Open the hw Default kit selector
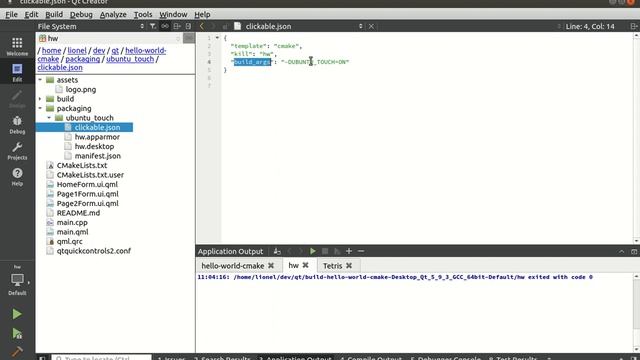 point(17,280)
